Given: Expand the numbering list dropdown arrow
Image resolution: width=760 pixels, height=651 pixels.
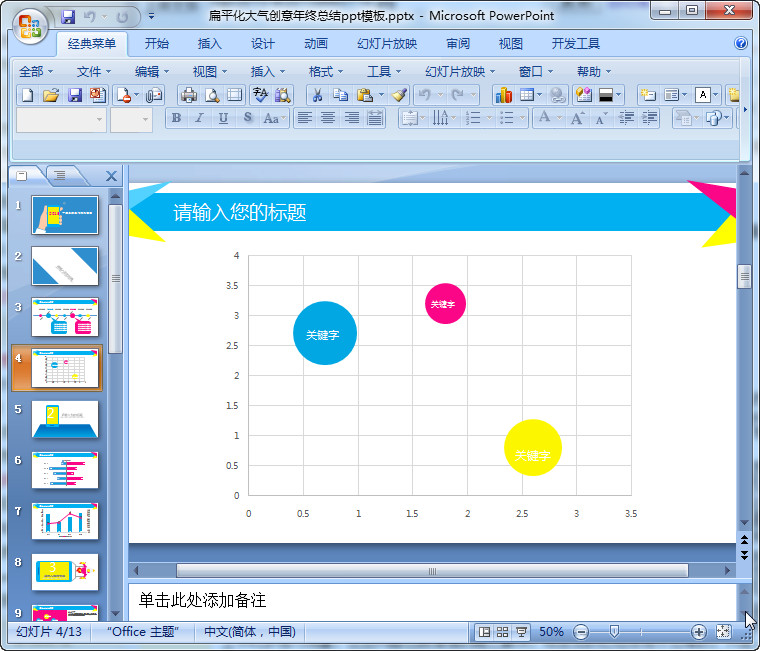Looking at the screenshot, I should 489,118.
